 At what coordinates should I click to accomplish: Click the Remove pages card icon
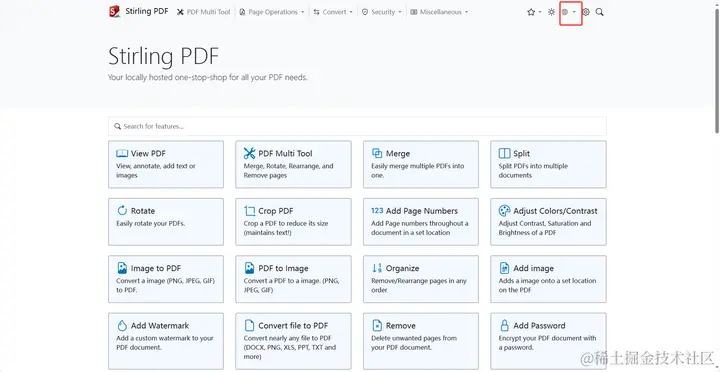tap(377, 326)
